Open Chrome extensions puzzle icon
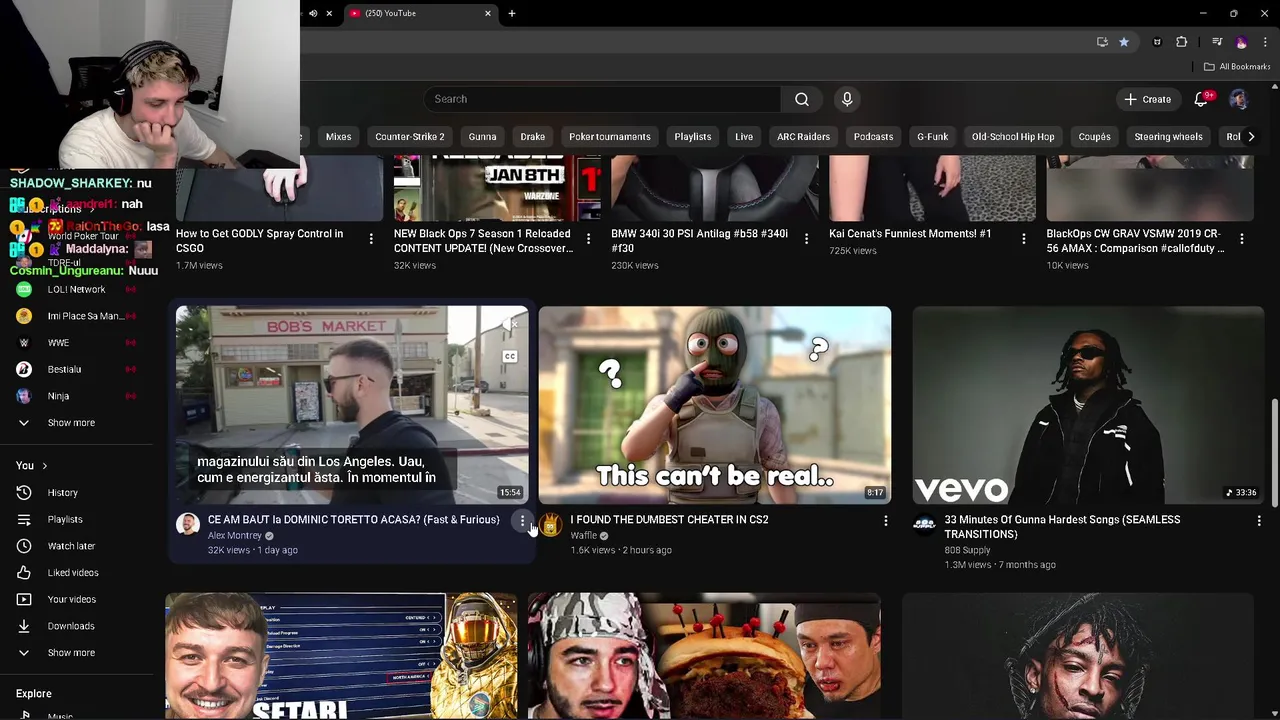Viewport: 1280px width, 720px height. 1181,42
